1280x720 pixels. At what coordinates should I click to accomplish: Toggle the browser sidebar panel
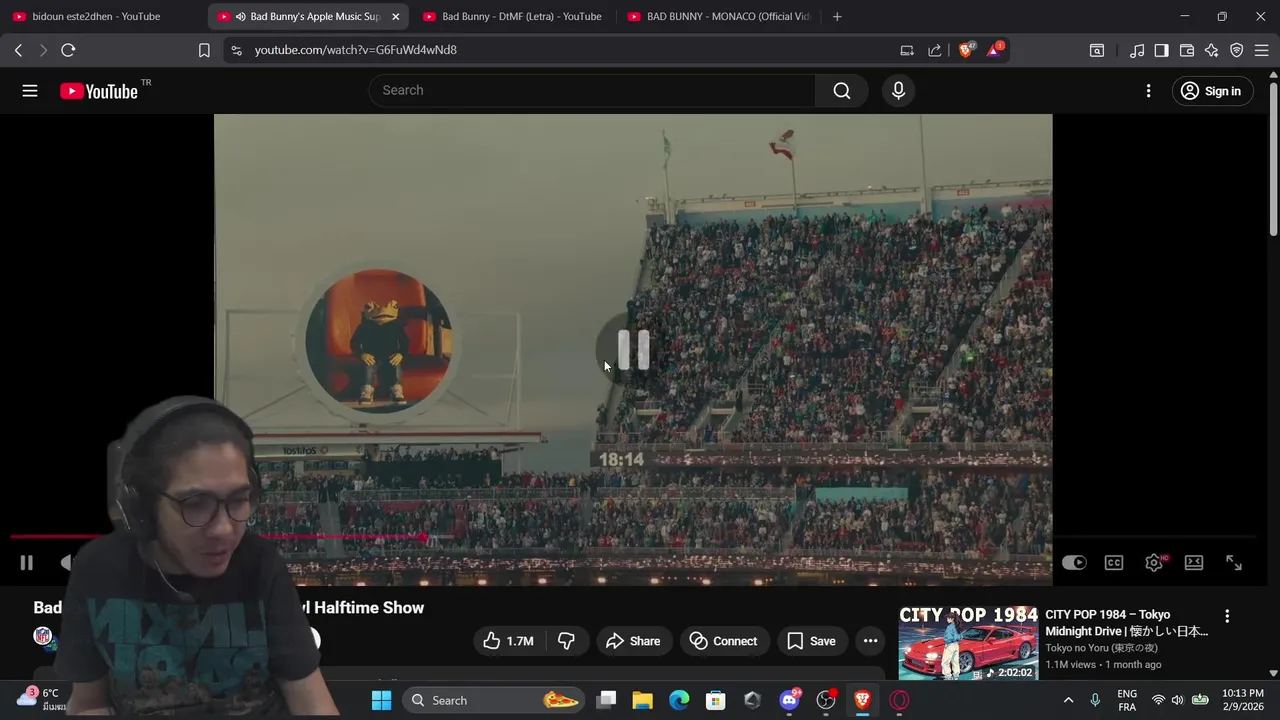(1161, 50)
